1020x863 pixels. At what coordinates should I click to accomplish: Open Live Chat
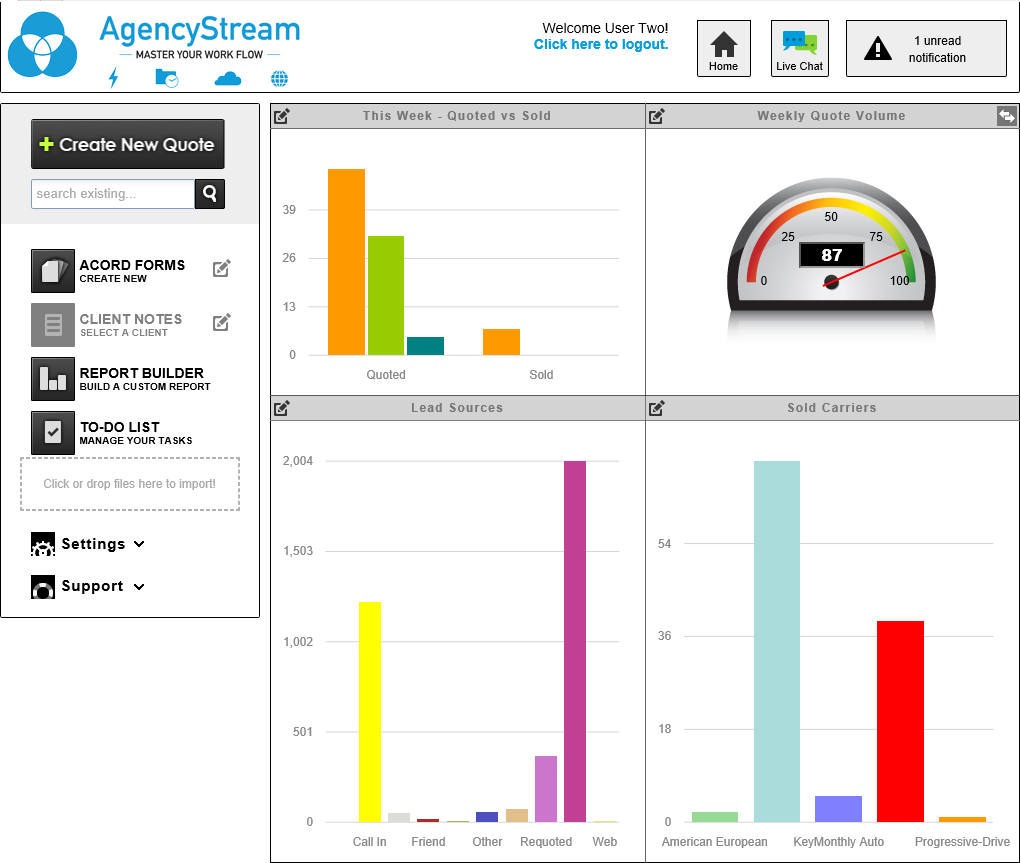pyautogui.click(x=799, y=49)
